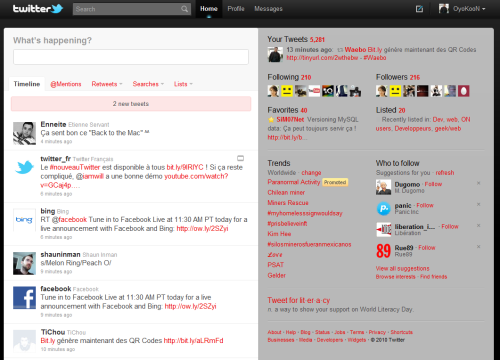Open Listed 20 count
The height and width of the screenshot is (360, 500).
(x=390, y=110)
